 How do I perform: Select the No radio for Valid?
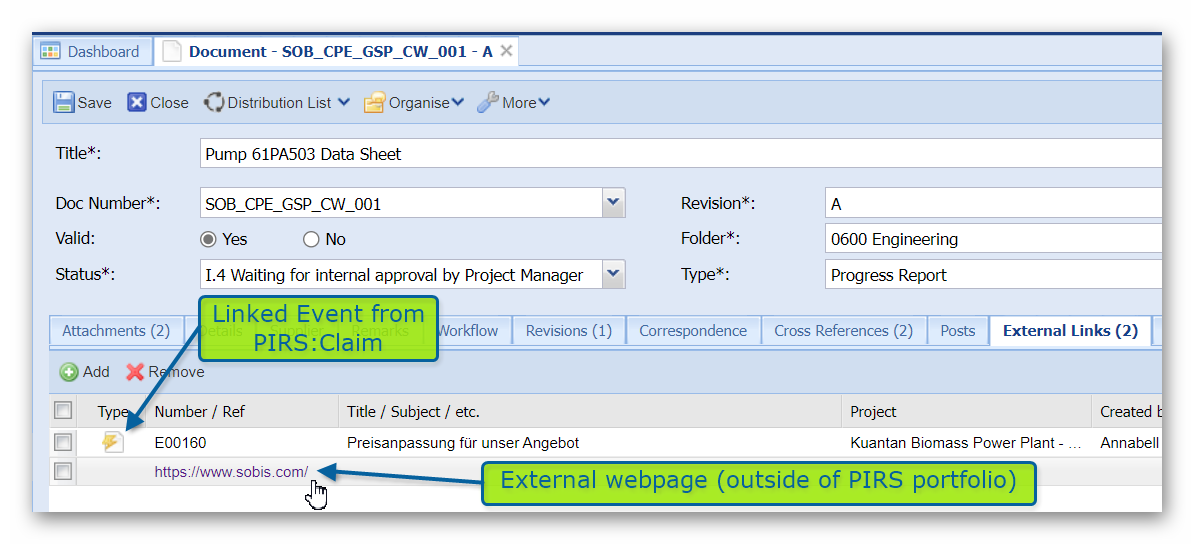tap(311, 239)
